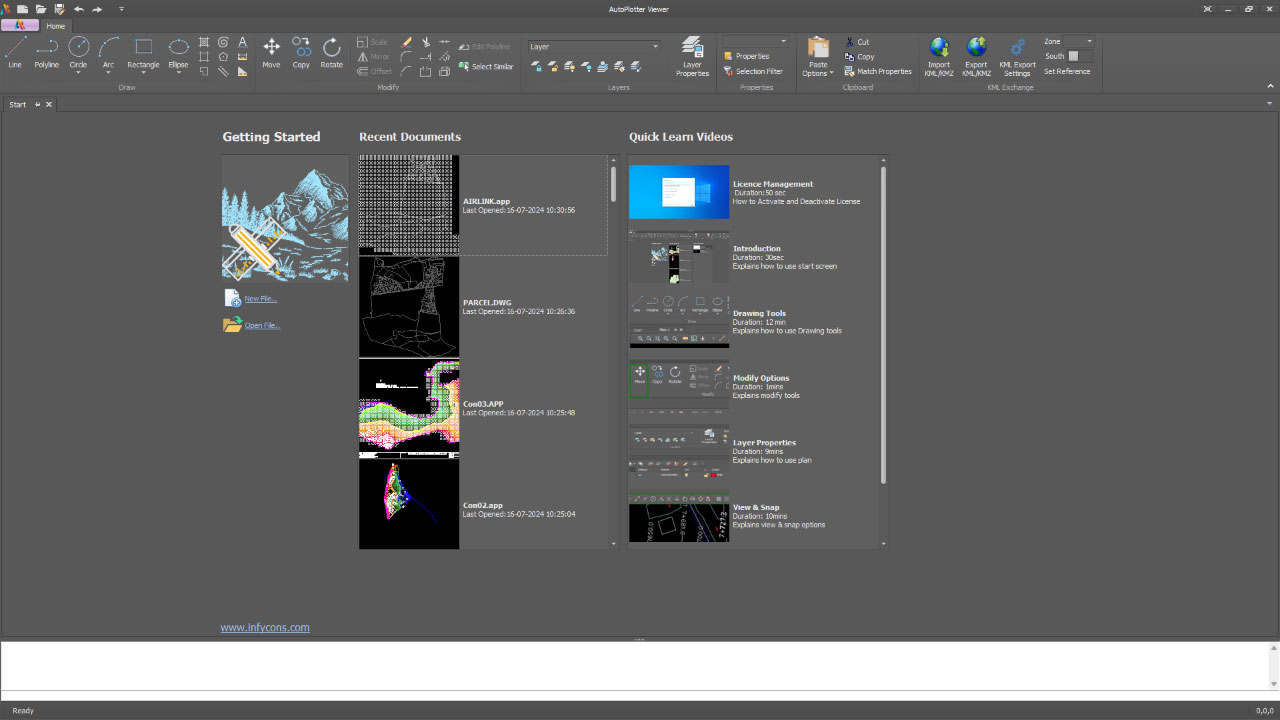Select the polygon draw tool
The height and width of the screenshot is (720, 1280).
coord(223,57)
